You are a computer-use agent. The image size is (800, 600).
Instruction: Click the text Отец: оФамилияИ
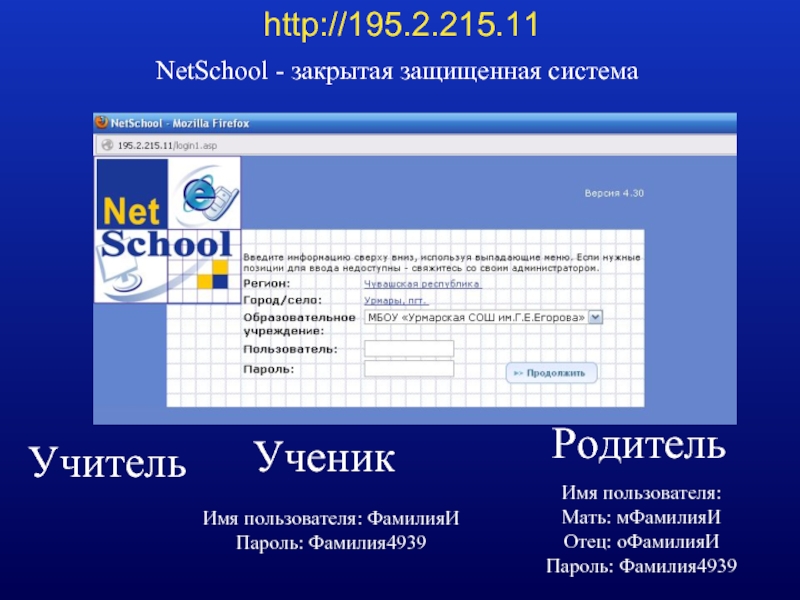641,541
